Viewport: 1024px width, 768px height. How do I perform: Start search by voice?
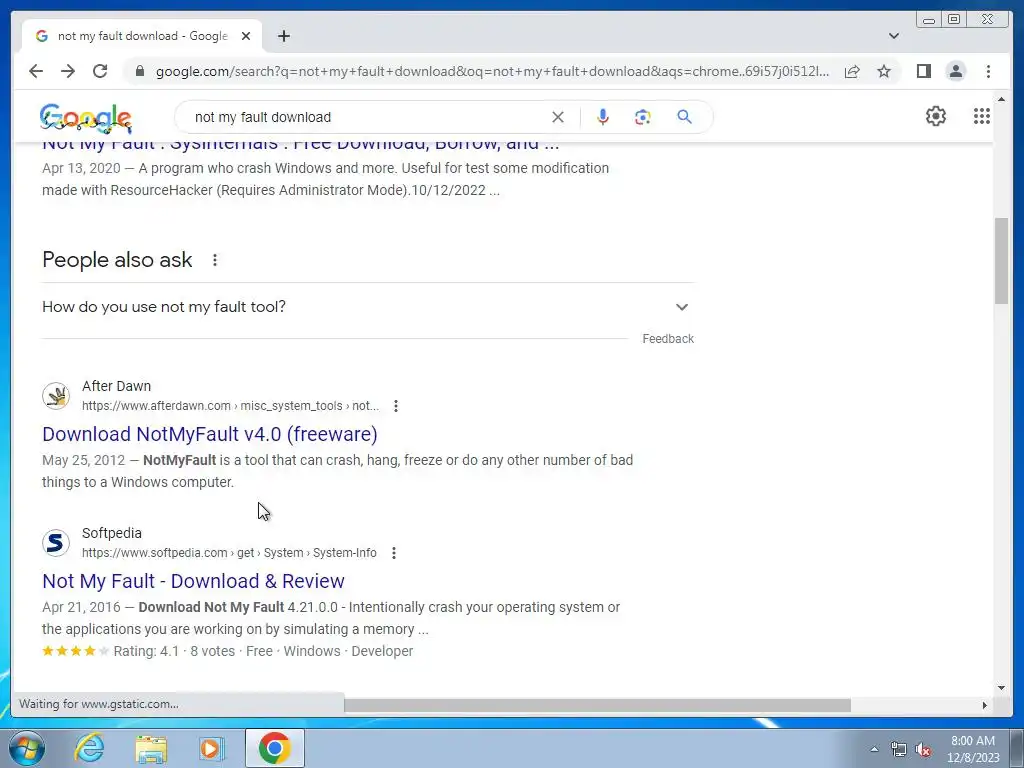point(603,117)
